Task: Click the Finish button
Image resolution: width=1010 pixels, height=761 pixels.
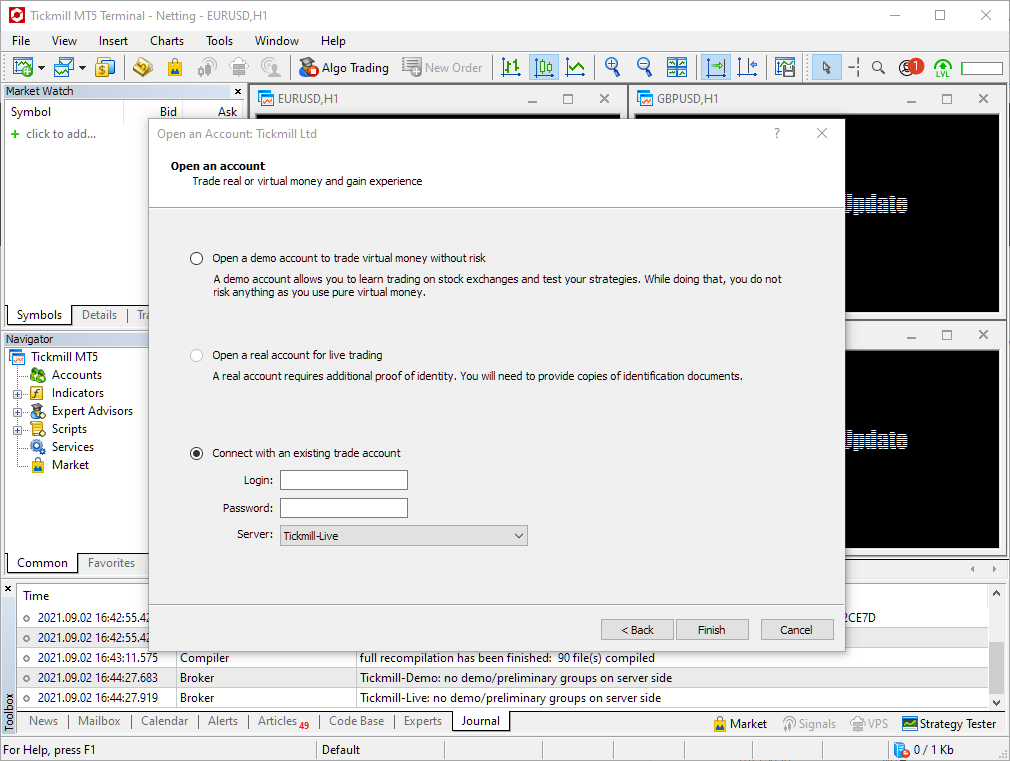Action: (712, 630)
